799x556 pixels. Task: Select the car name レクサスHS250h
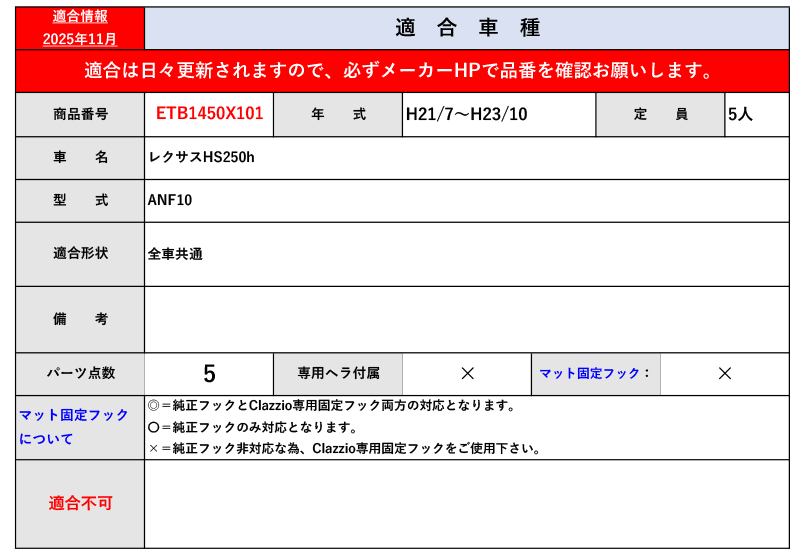[201, 157]
